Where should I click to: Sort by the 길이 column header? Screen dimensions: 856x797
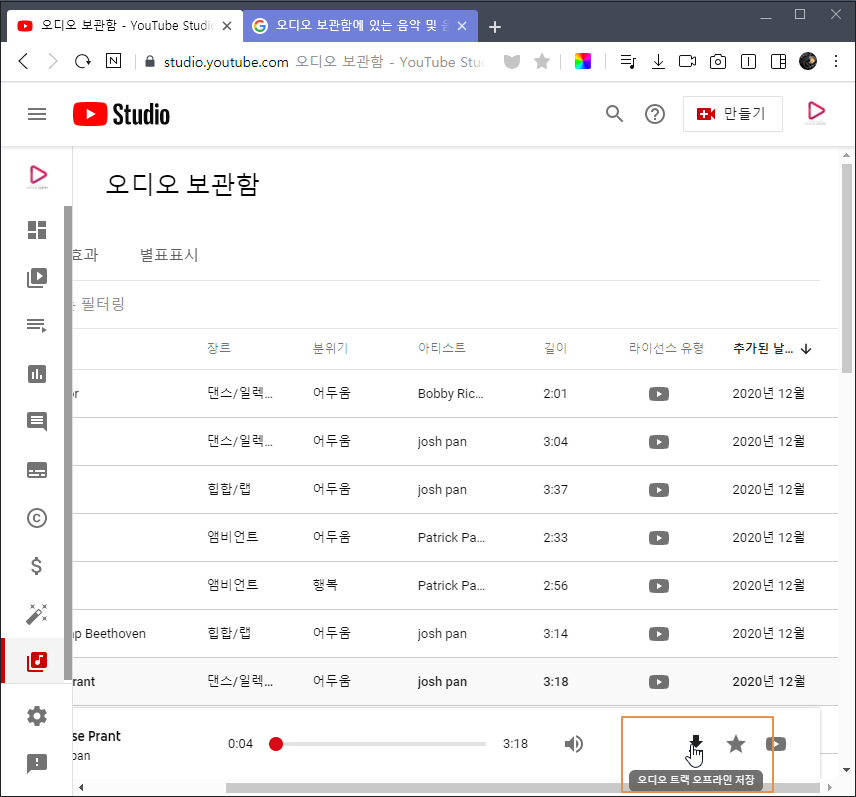click(x=555, y=348)
